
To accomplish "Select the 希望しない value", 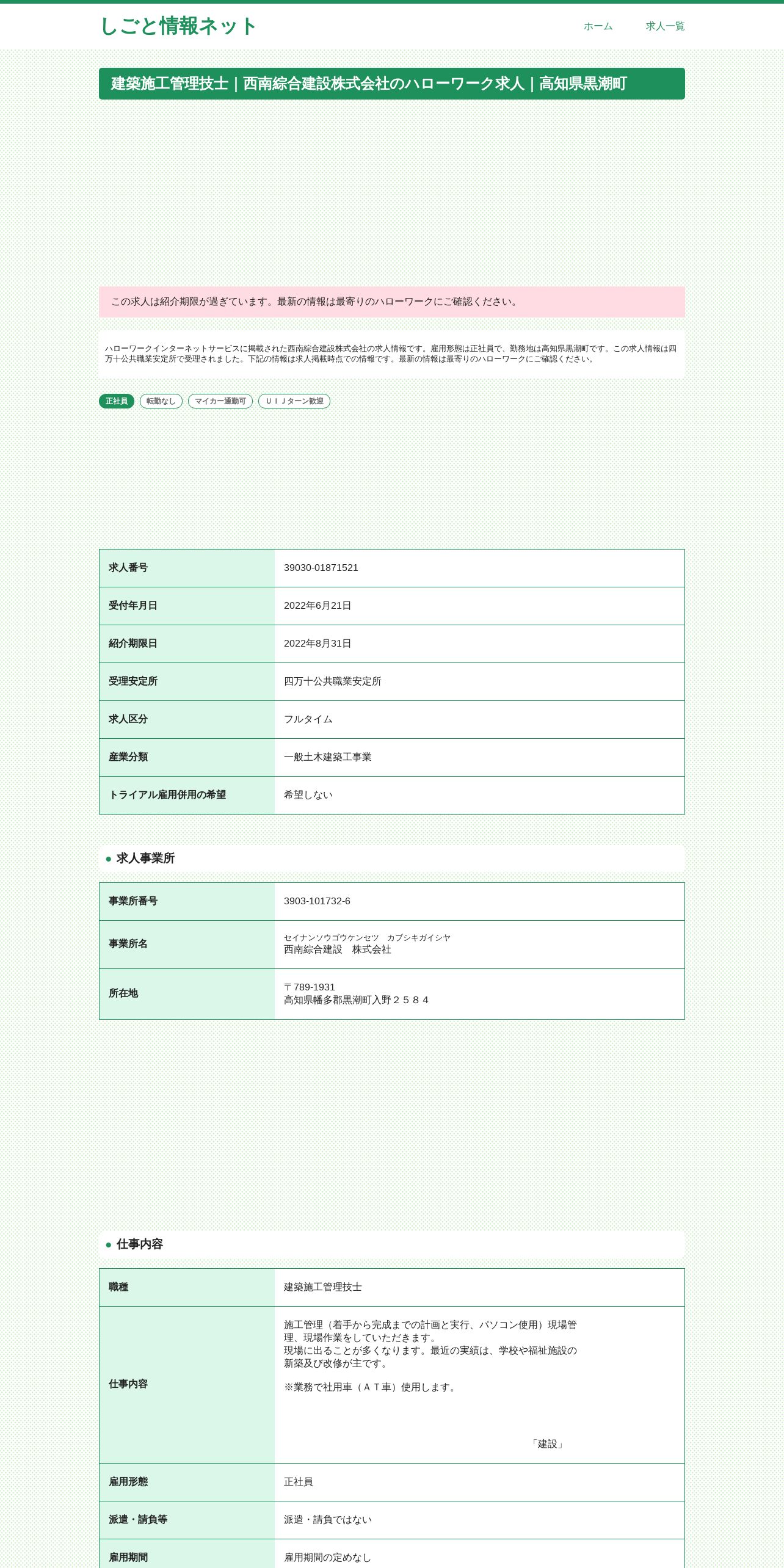I will click(308, 795).
